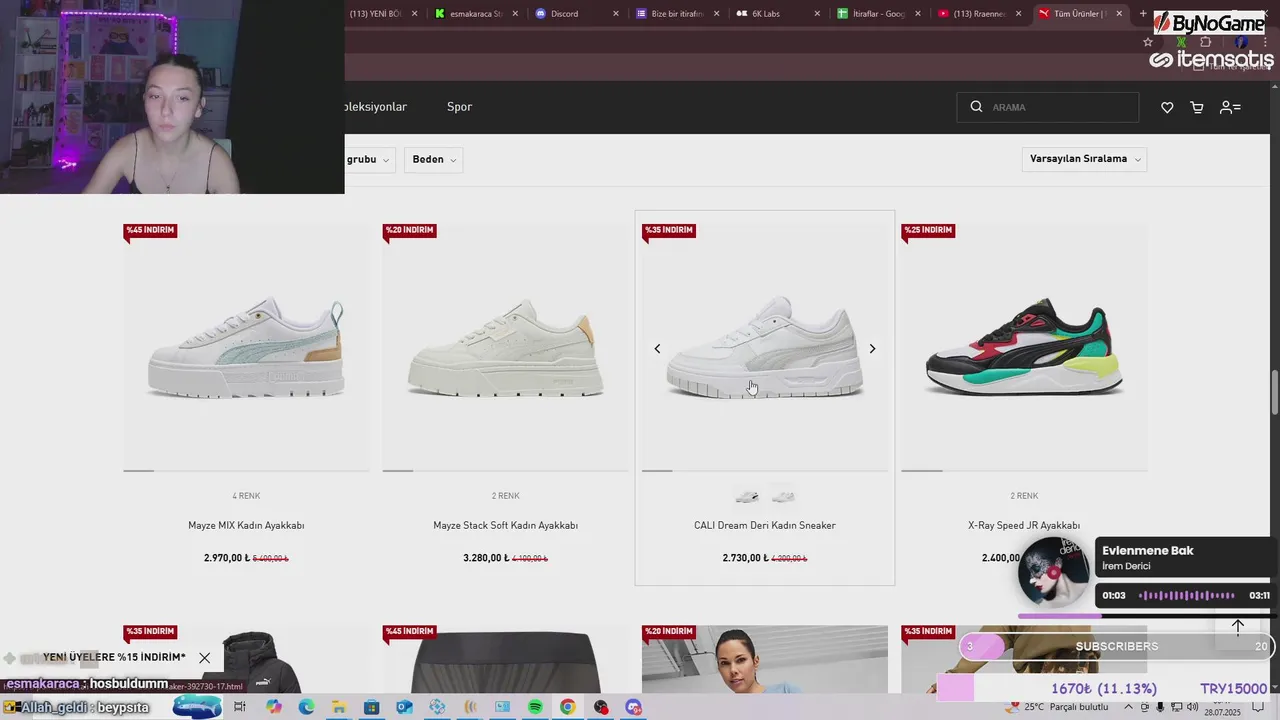
Task: Click the page vertical scrollbar thumb
Action: click(x=1275, y=392)
